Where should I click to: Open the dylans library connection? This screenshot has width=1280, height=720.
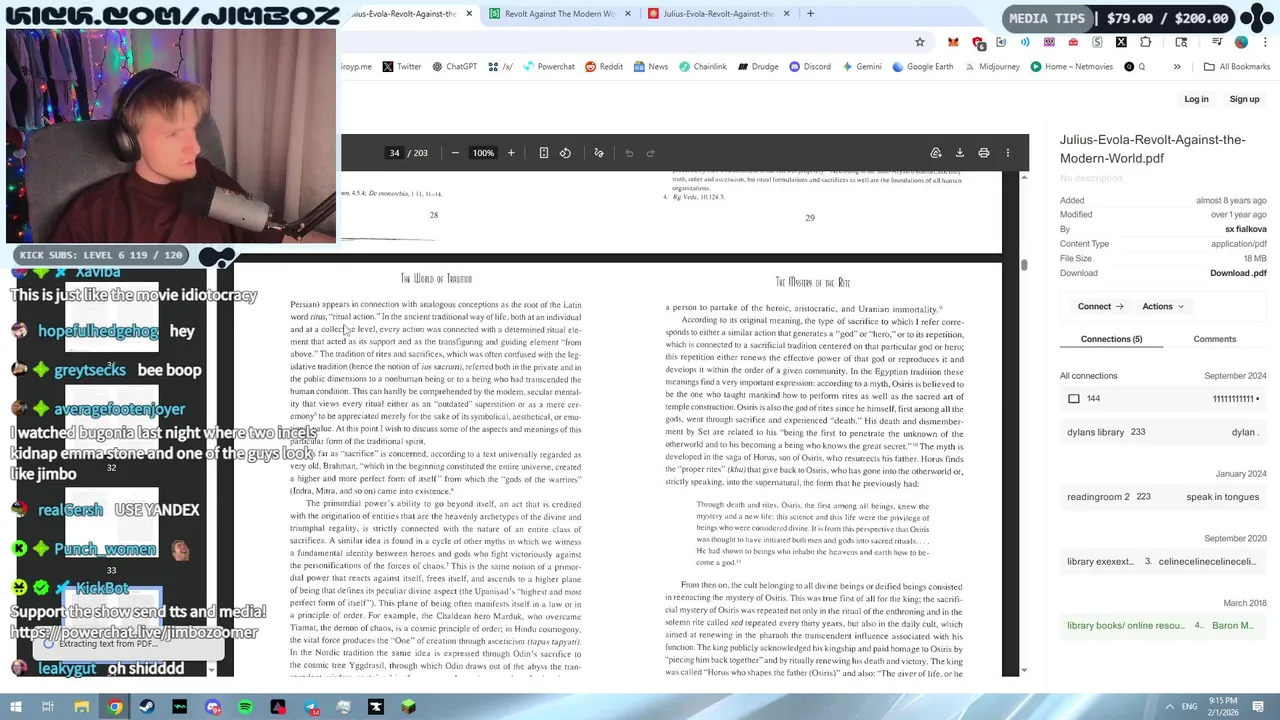tap(1163, 432)
